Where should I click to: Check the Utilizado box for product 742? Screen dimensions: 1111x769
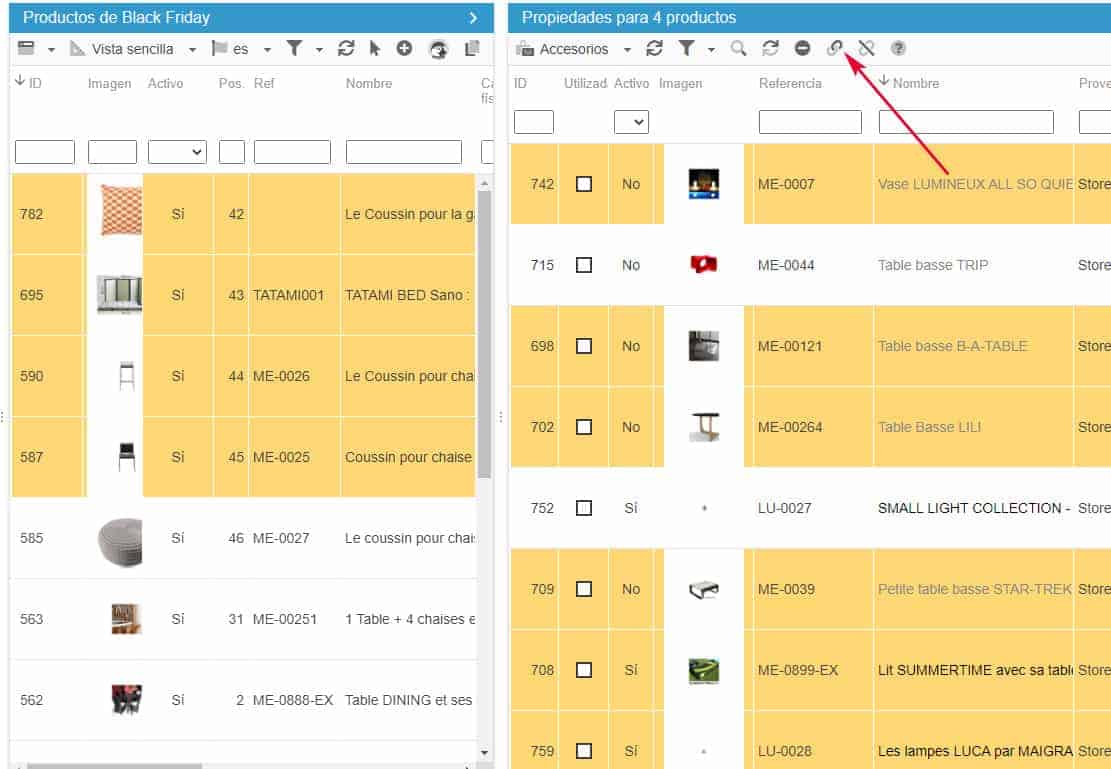(x=584, y=184)
